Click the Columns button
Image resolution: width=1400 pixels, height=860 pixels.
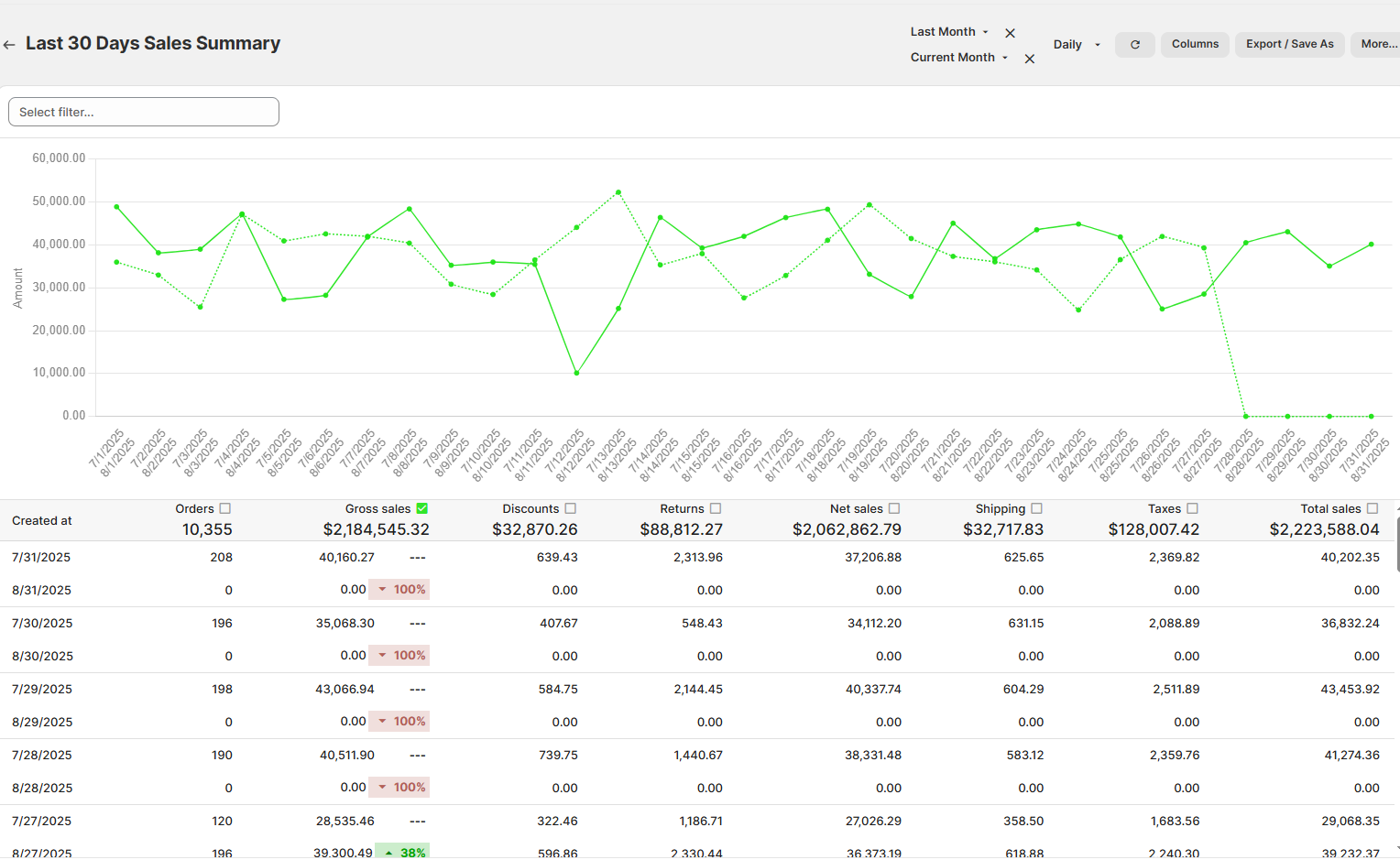tap(1195, 44)
